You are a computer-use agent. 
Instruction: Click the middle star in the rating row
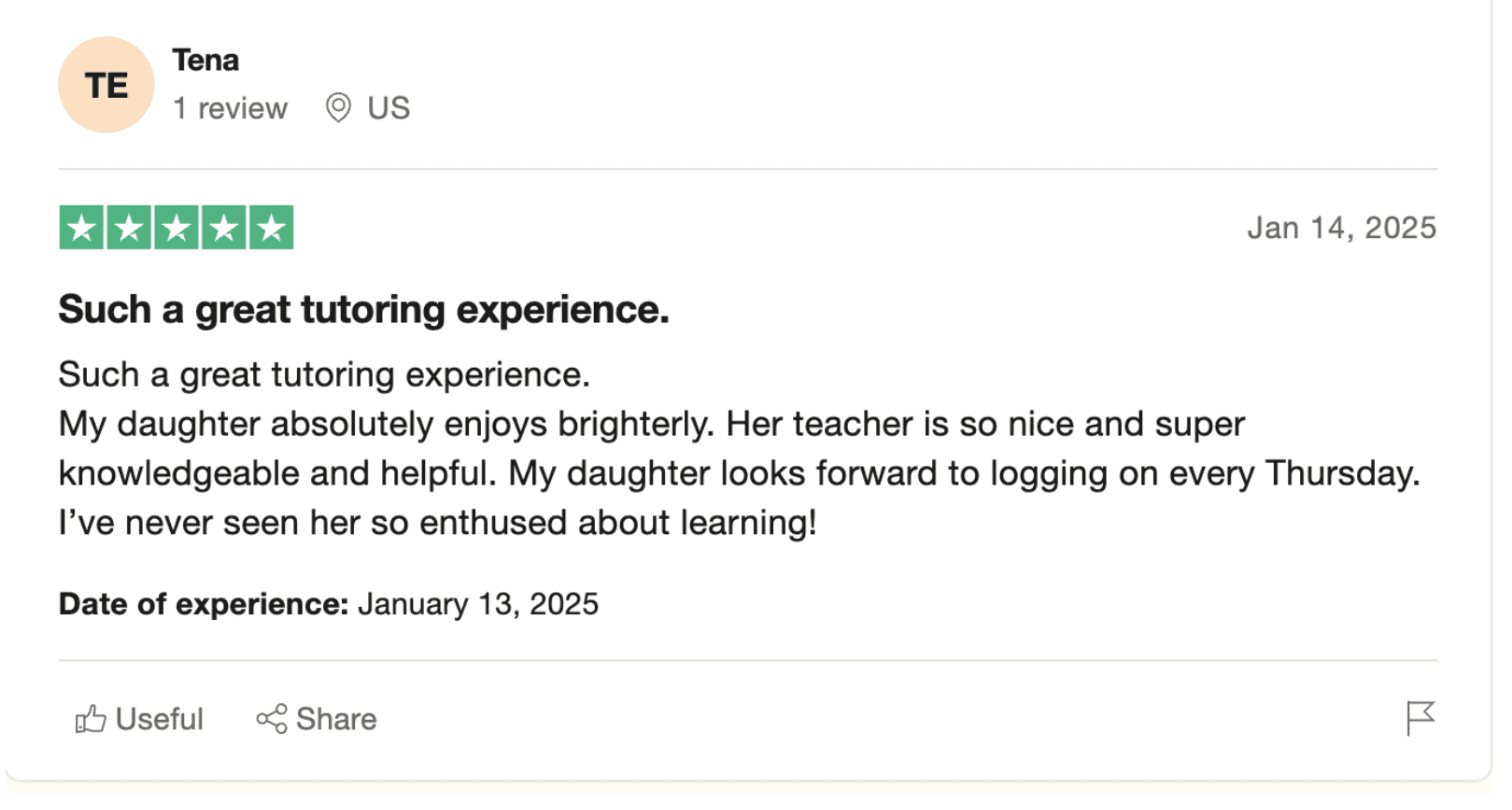tap(176, 227)
